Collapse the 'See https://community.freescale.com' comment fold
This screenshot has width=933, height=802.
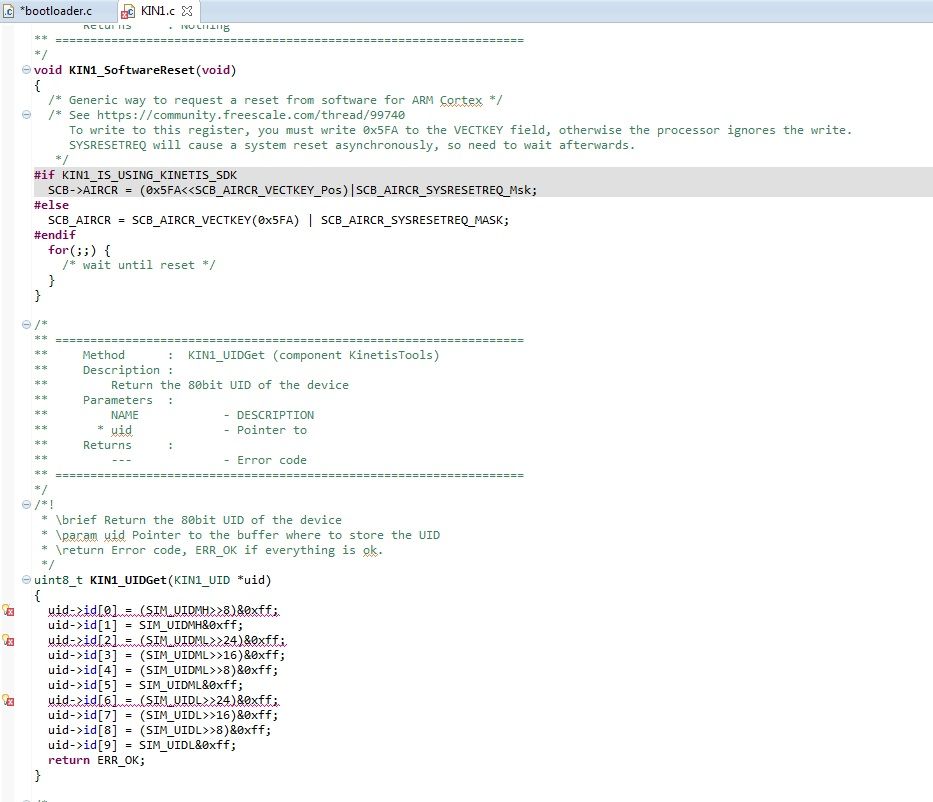[26, 115]
